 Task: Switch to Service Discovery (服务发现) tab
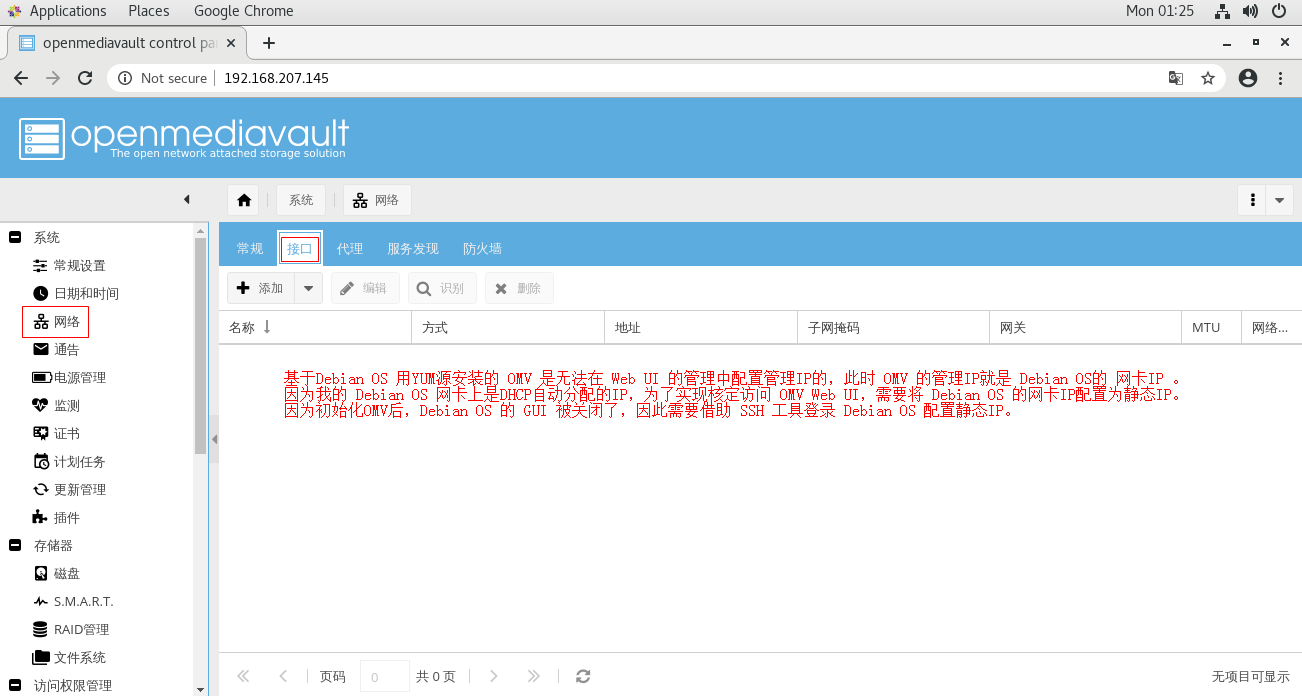[x=413, y=248]
